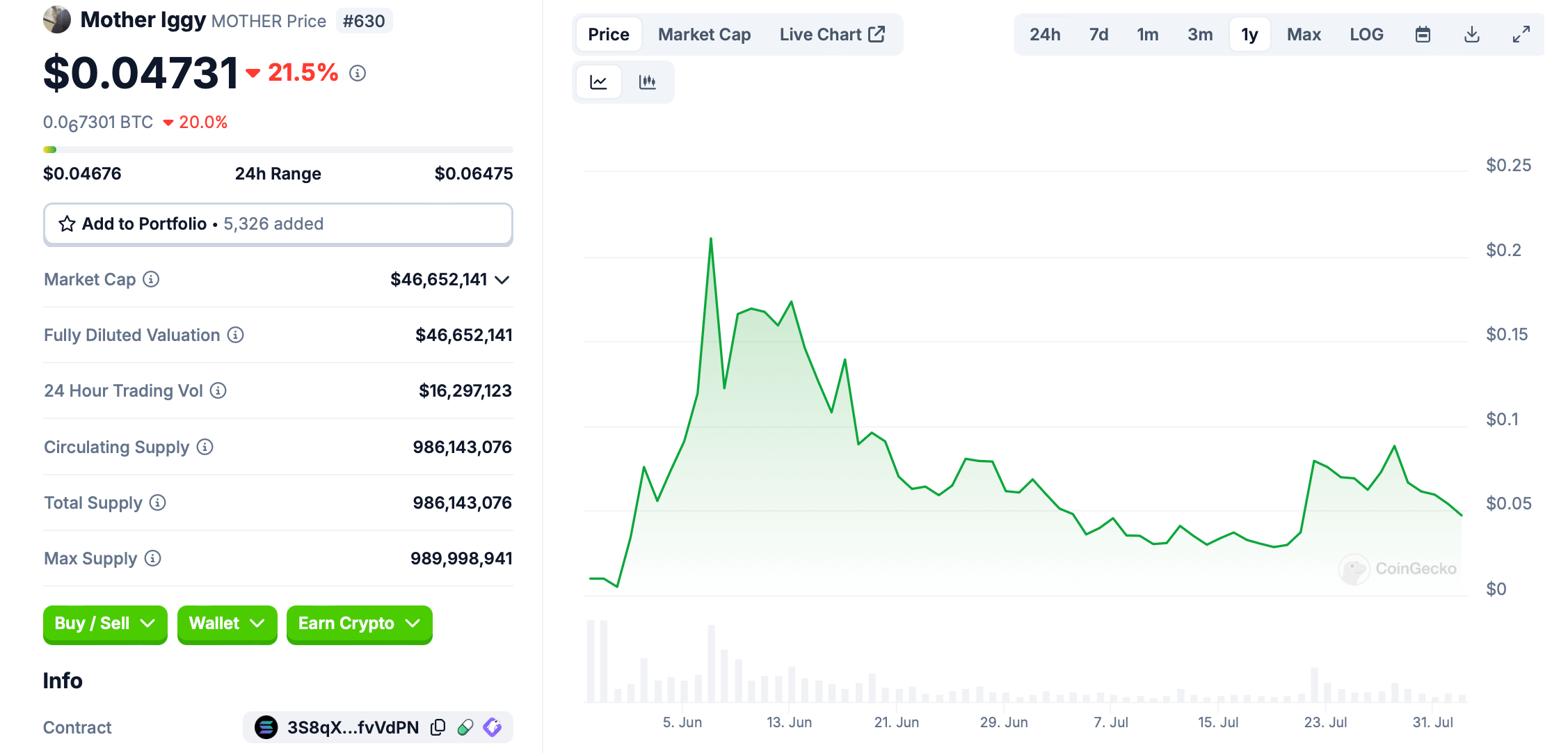Viewport: 1568px width, 753px height.
Task: Click the green pill icon beside contract
Action: [x=465, y=727]
